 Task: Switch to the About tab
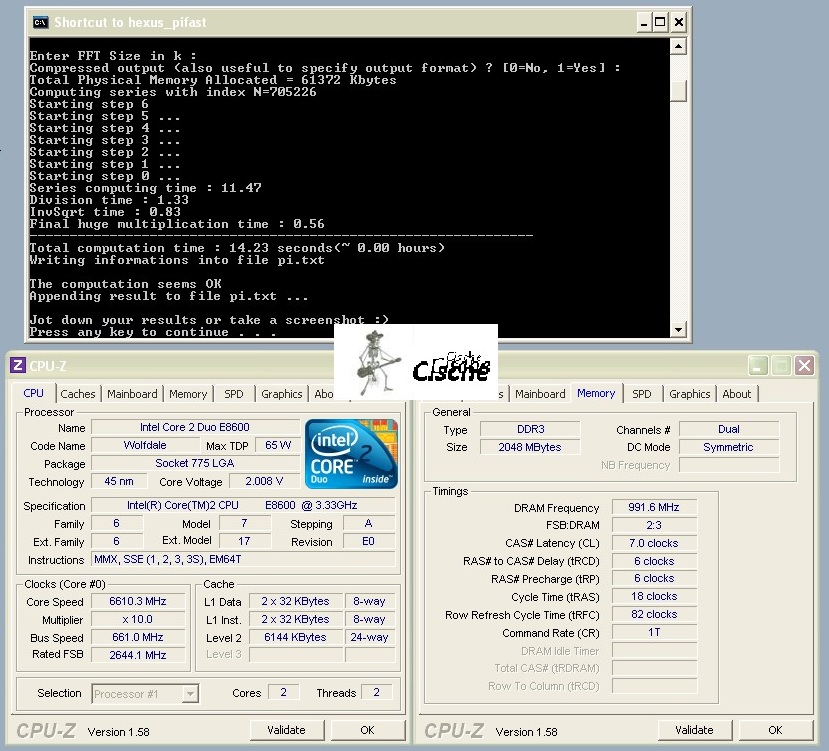737,394
